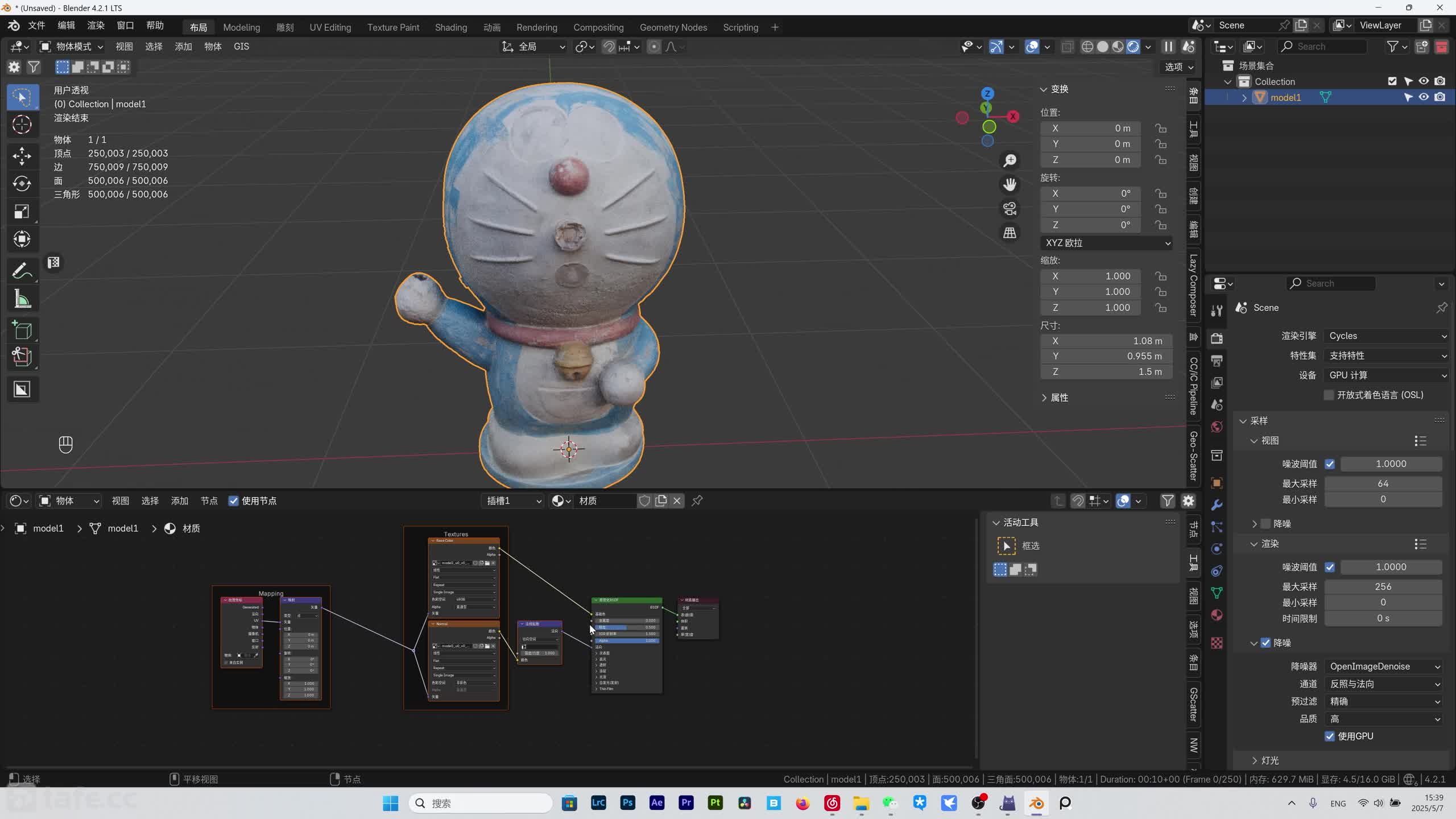Screen dimensions: 1456x819
Task: Select the Cursor tool in viewport toolbar
Action: tap(22, 125)
